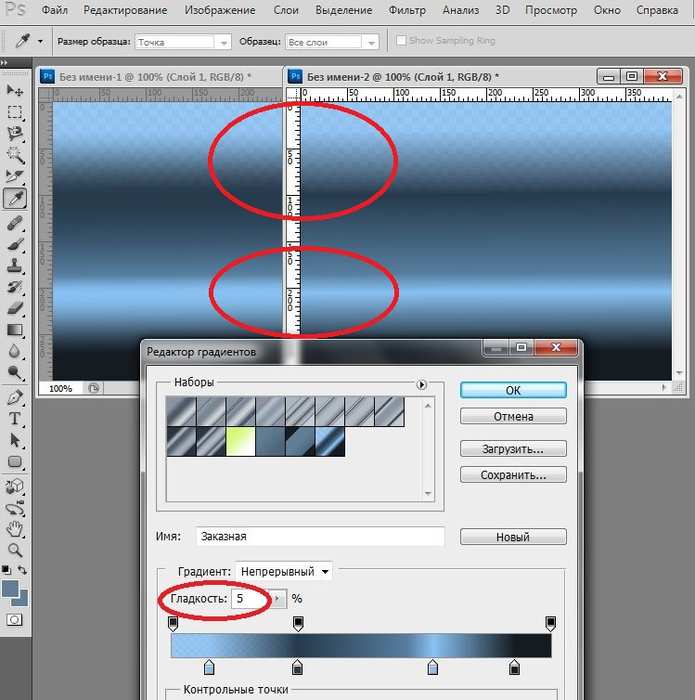
Task: Select the Blur tool
Action: pos(15,351)
